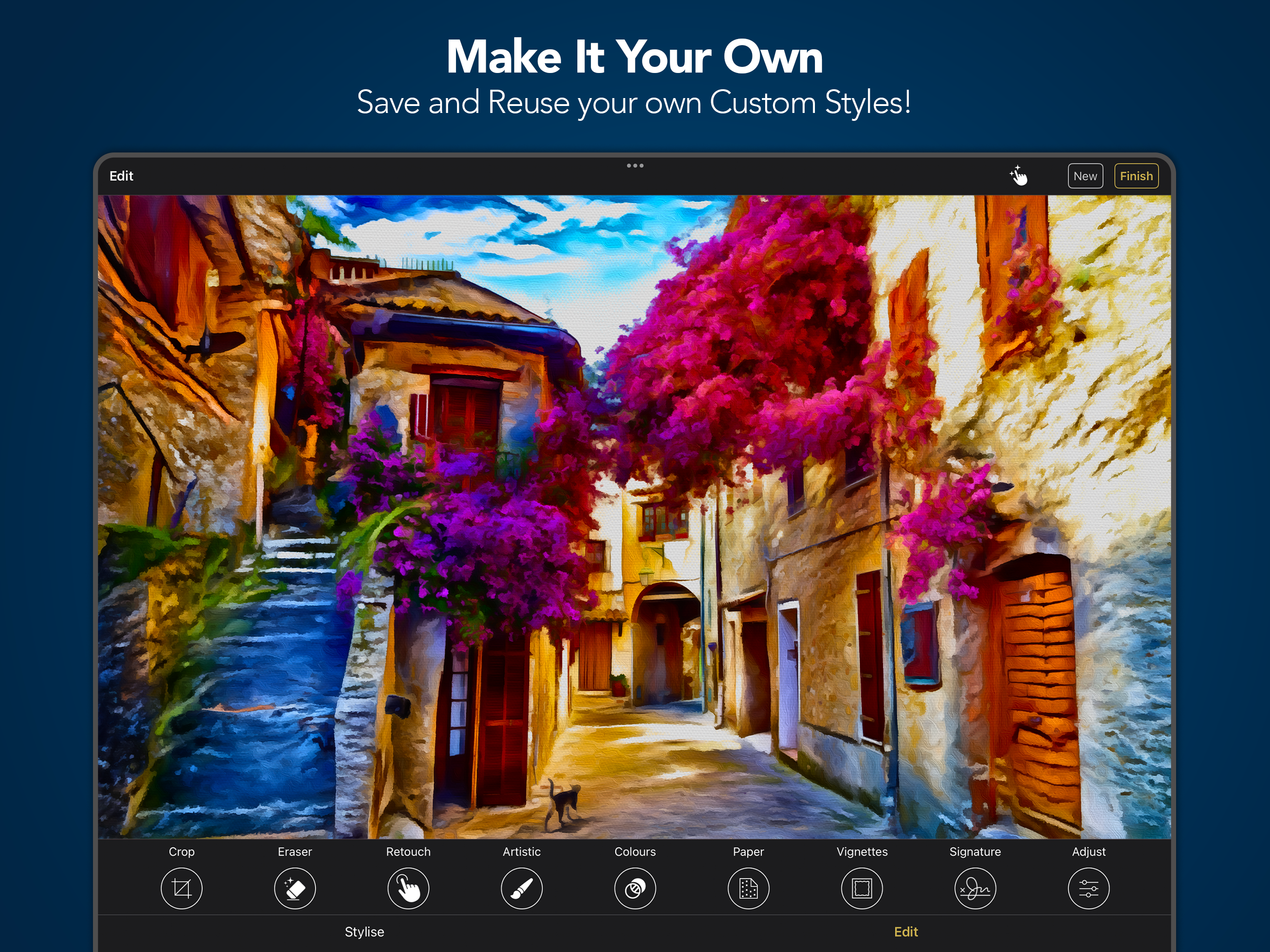This screenshot has width=1270, height=952.
Task: Click the painted street image canvas
Action: (x=634, y=517)
